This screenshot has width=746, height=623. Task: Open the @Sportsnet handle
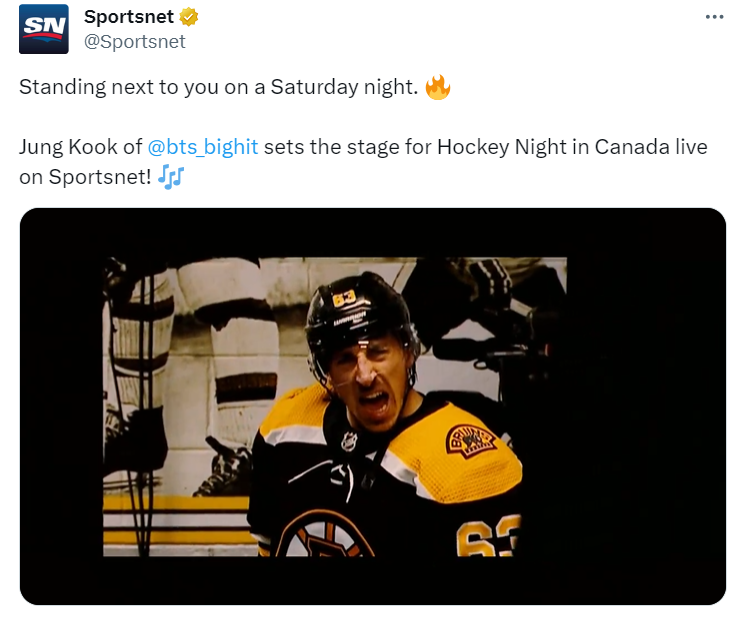[x=135, y=41]
